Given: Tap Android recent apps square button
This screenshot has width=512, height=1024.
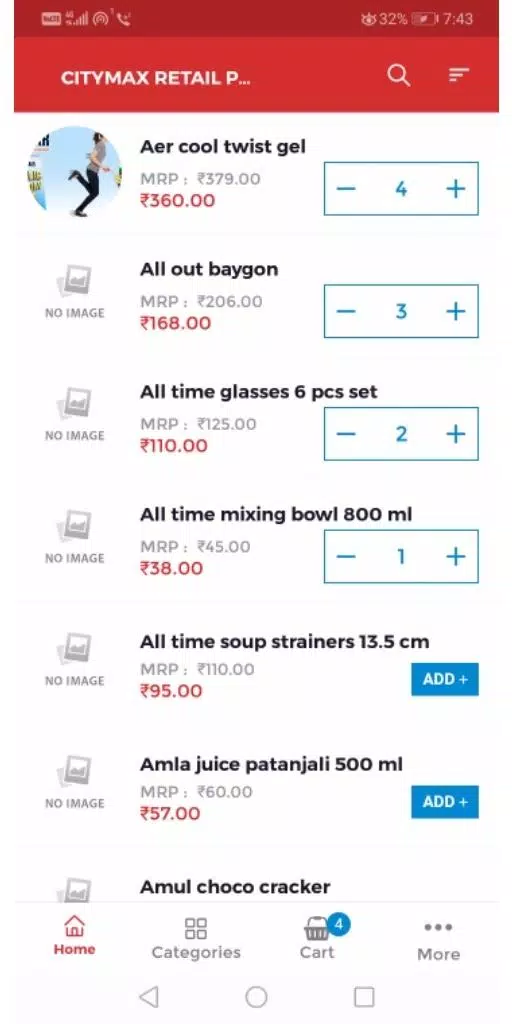Looking at the screenshot, I should point(364,997).
